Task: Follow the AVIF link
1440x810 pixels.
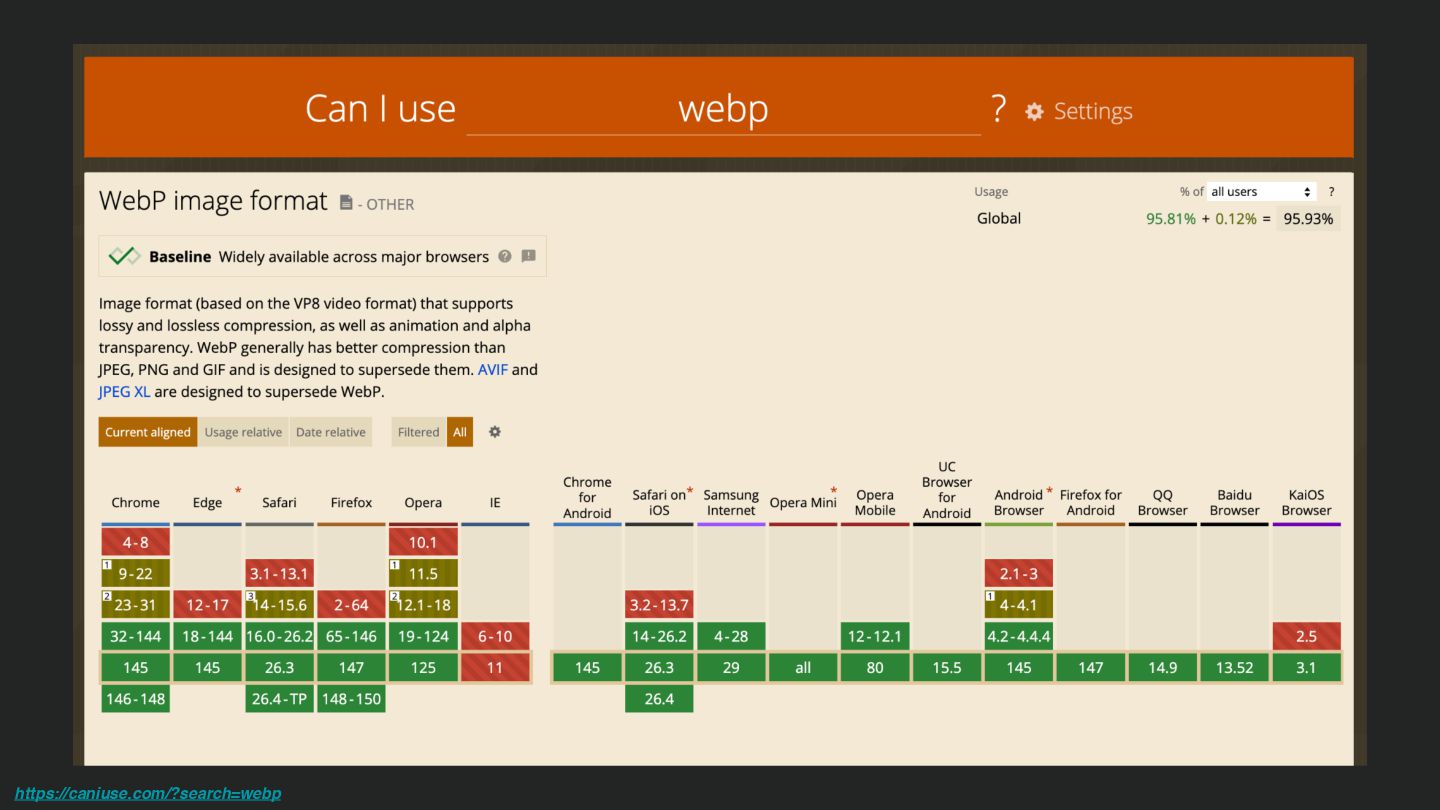Action: click(493, 369)
